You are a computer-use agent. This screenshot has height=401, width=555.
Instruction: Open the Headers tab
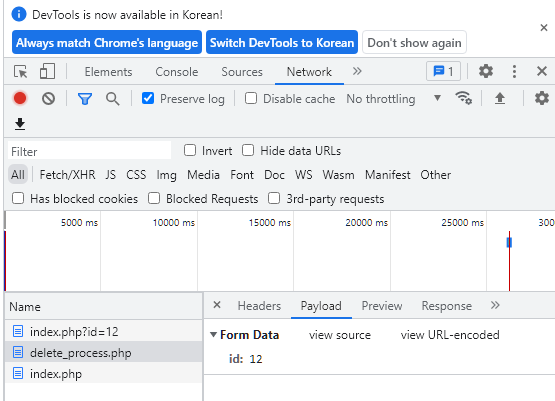point(259,306)
